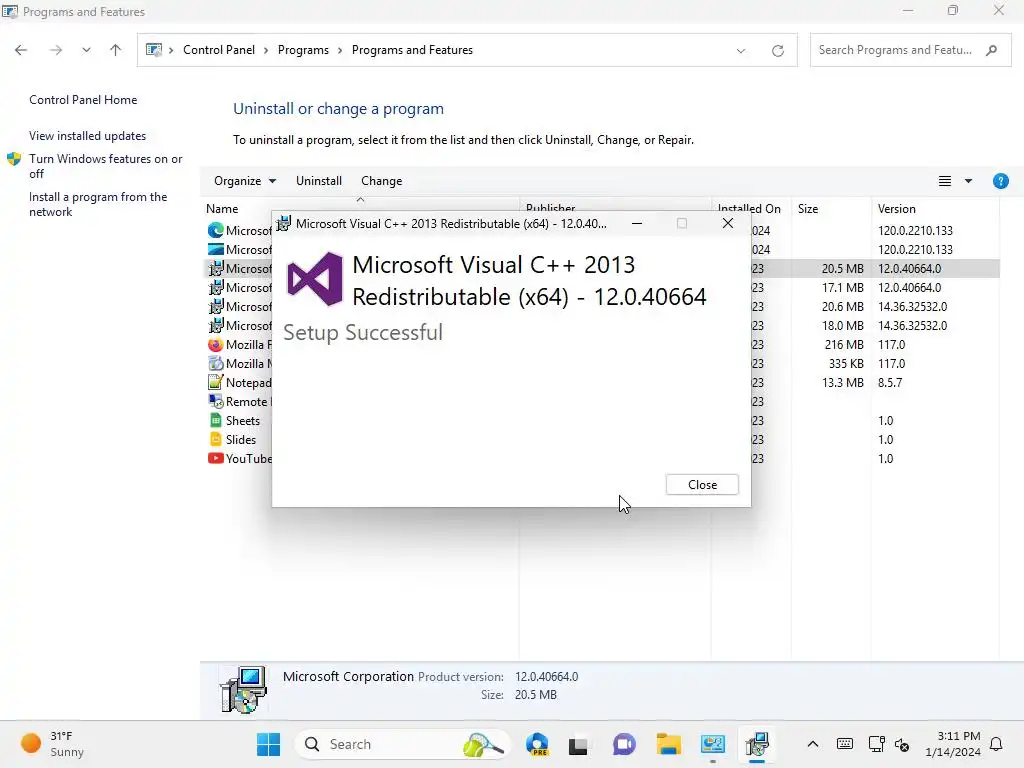Refresh the Programs and Features list
This screenshot has width=1024, height=768.
pyautogui.click(x=777, y=50)
